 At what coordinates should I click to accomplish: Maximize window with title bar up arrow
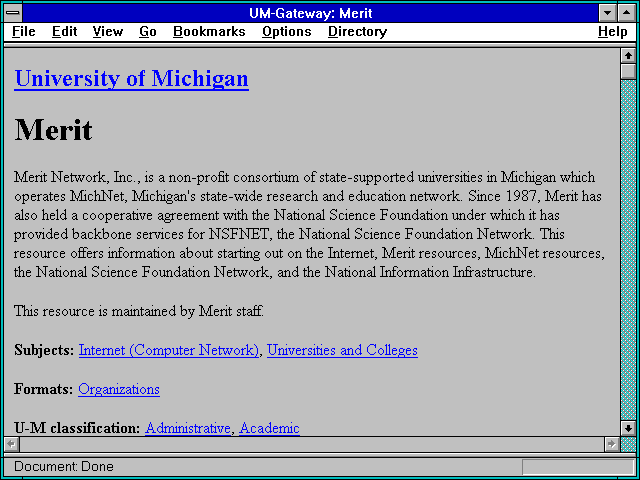click(x=627, y=13)
